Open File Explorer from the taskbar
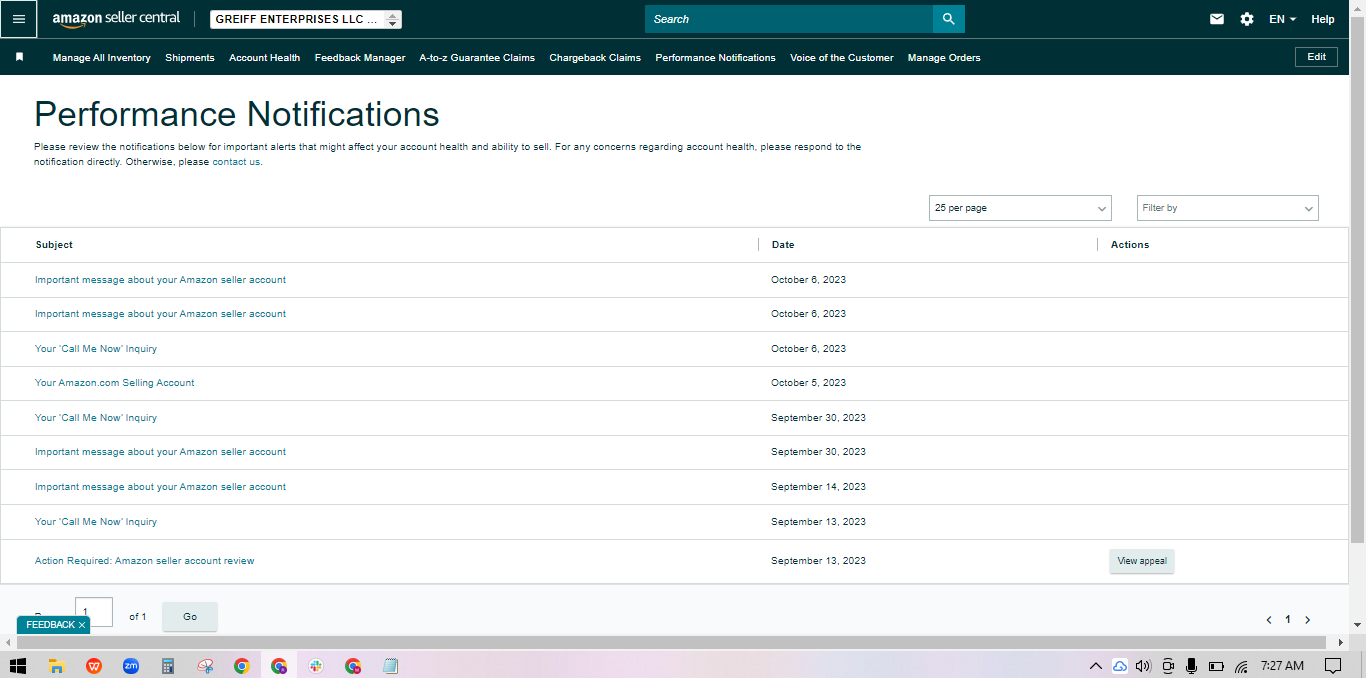This screenshot has height=678, width=1366. pos(57,666)
